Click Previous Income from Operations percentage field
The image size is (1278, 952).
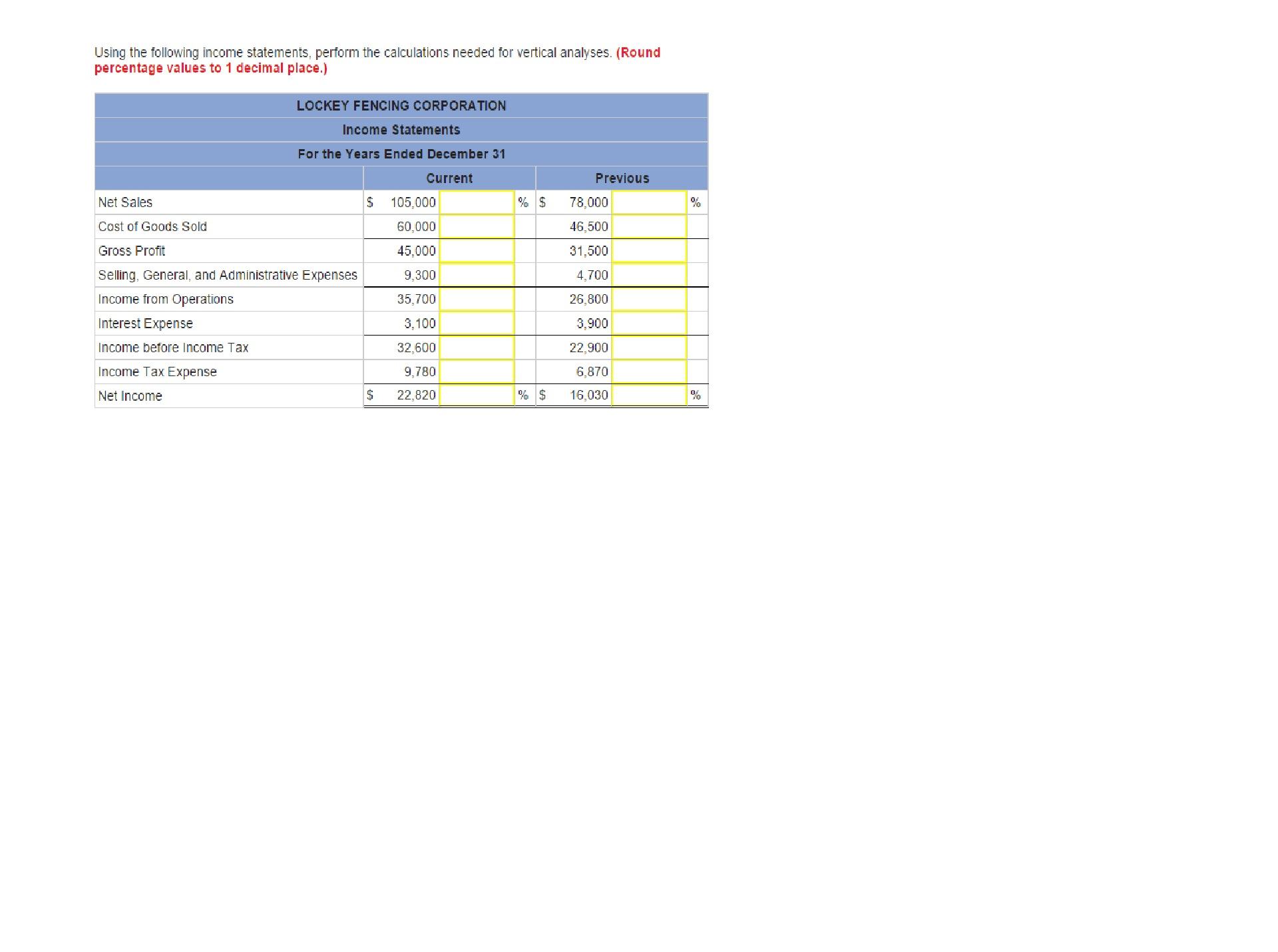(649, 299)
